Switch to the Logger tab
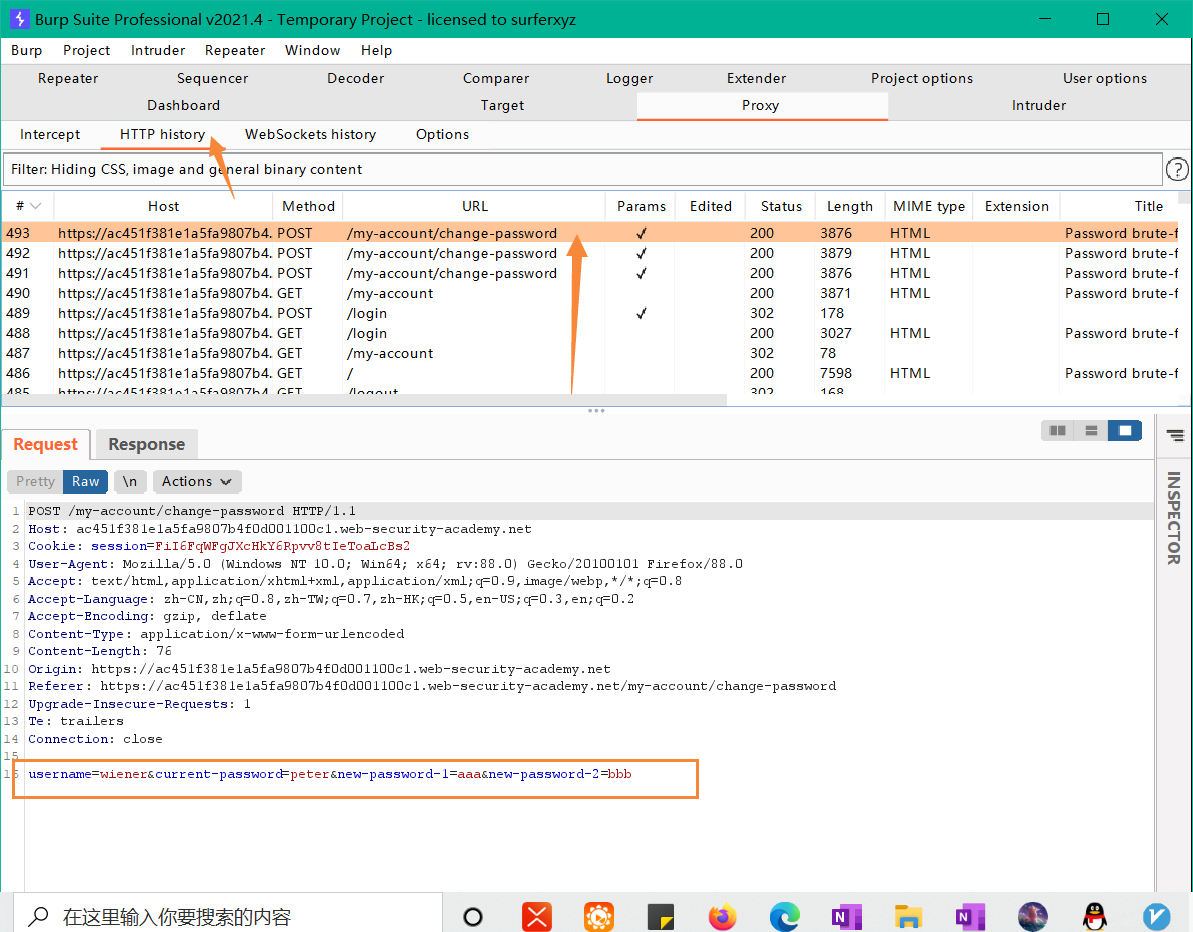The image size is (1193, 932). [x=629, y=78]
